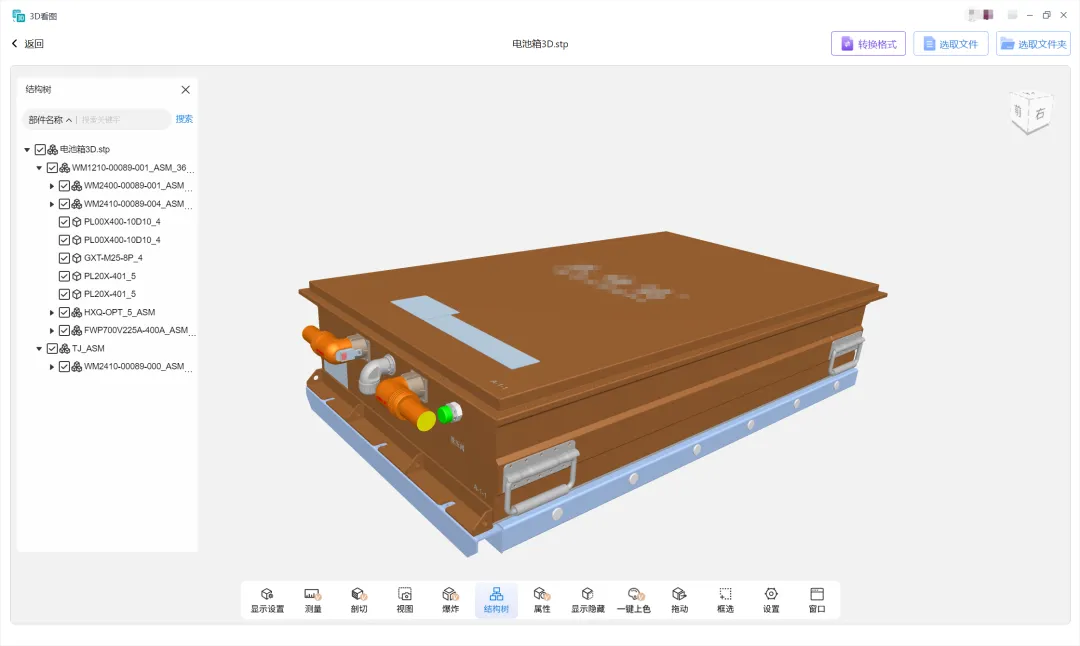Enable the 框选 box select tool
The image size is (1080, 646).
click(725, 600)
